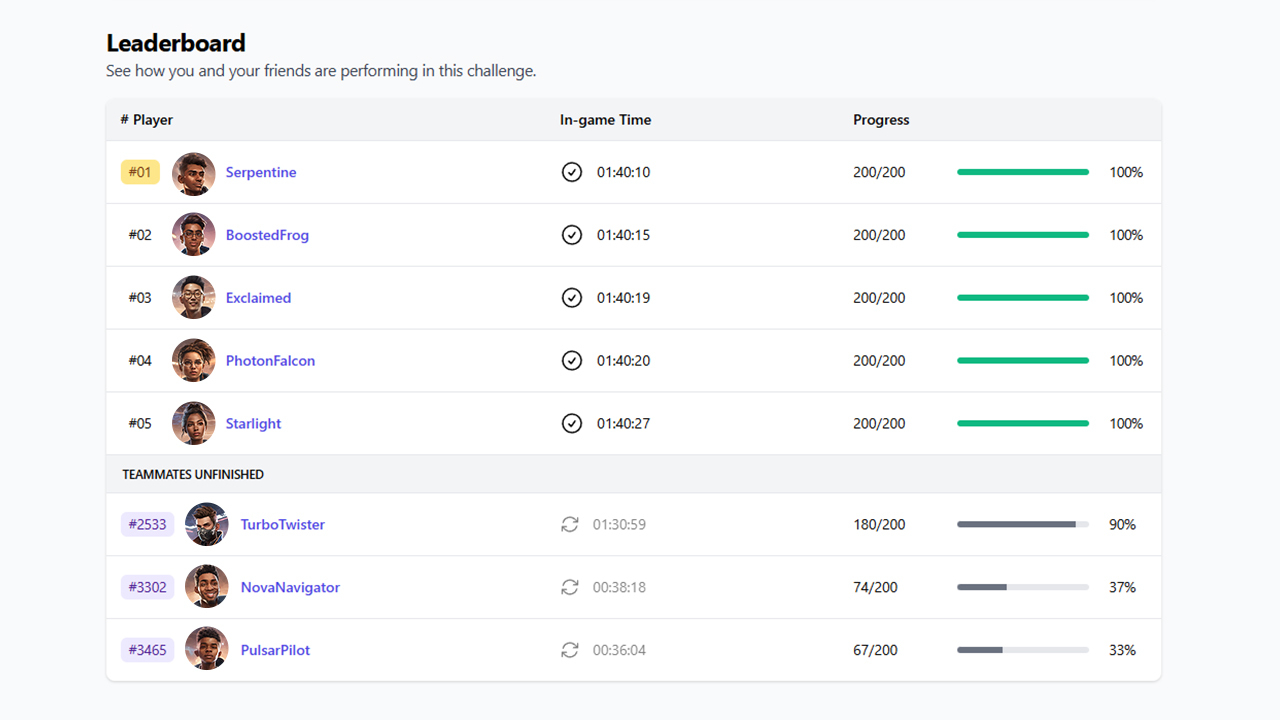Screen dimensions: 1280x720
Task: Click the Teammates Unfinished section header
Action: [193, 474]
